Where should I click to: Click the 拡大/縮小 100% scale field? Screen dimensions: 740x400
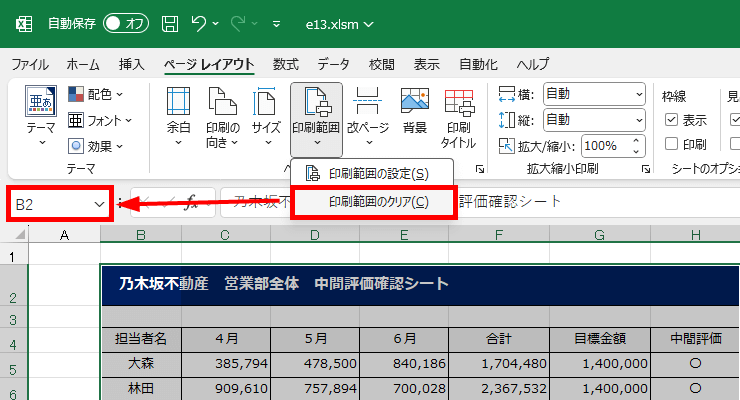click(x=606, y=146)
